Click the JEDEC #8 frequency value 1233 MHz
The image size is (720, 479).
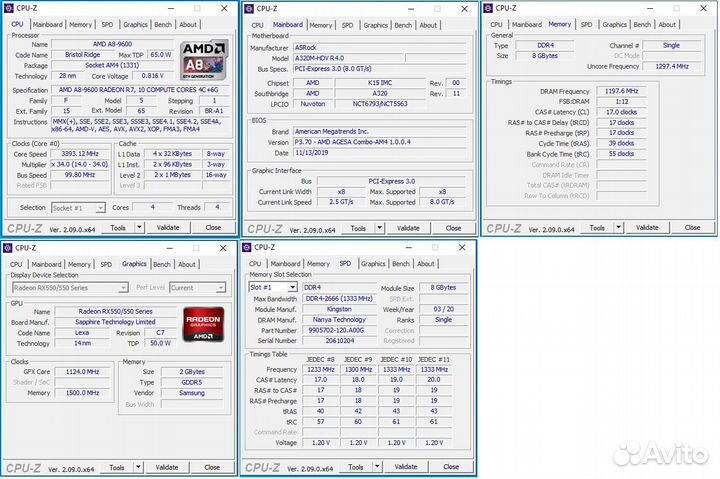(x=321, y=369)
